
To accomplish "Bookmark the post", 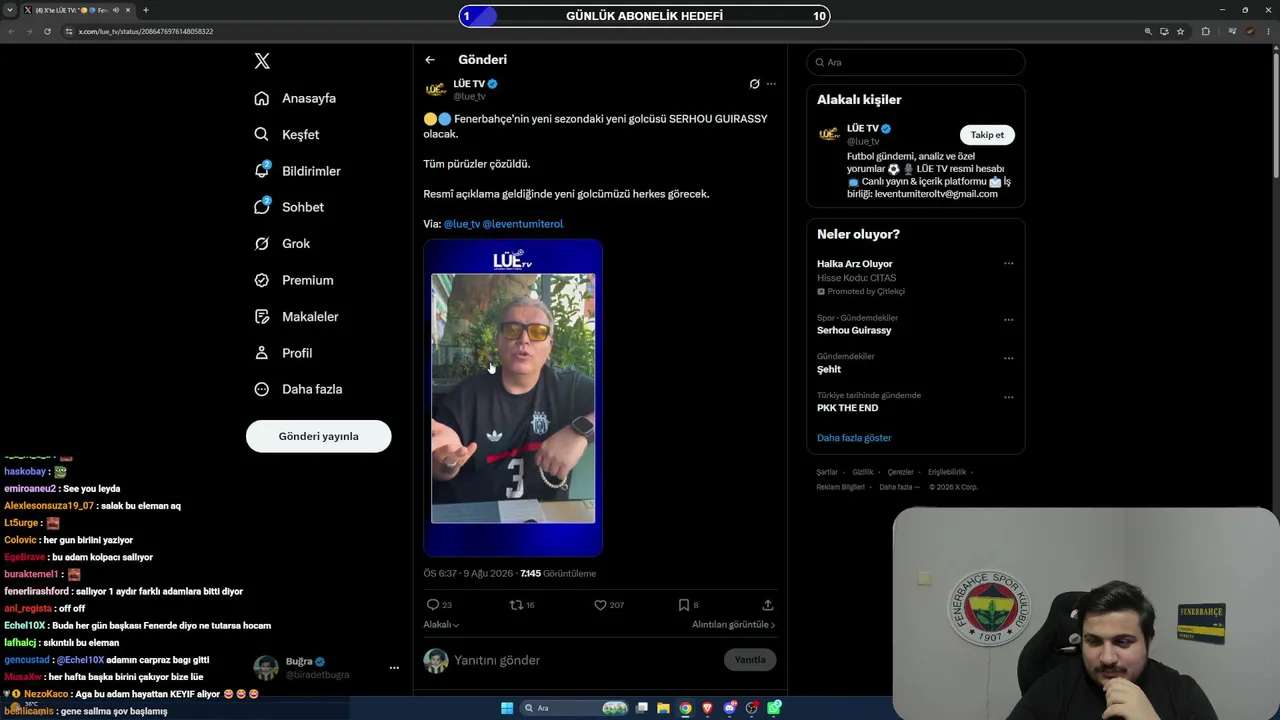I will pos(683,605).
